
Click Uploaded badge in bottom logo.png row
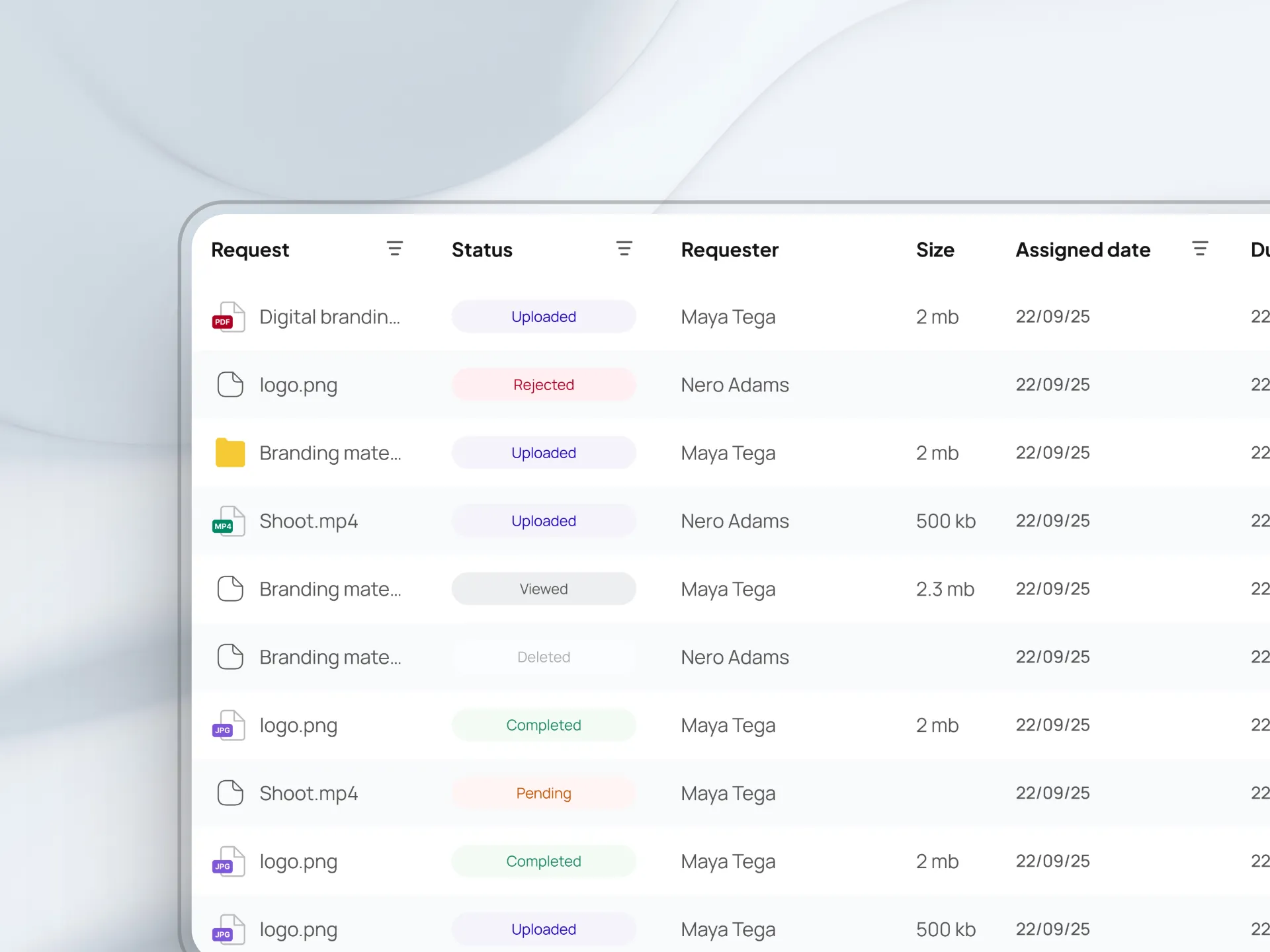point(544,930)
